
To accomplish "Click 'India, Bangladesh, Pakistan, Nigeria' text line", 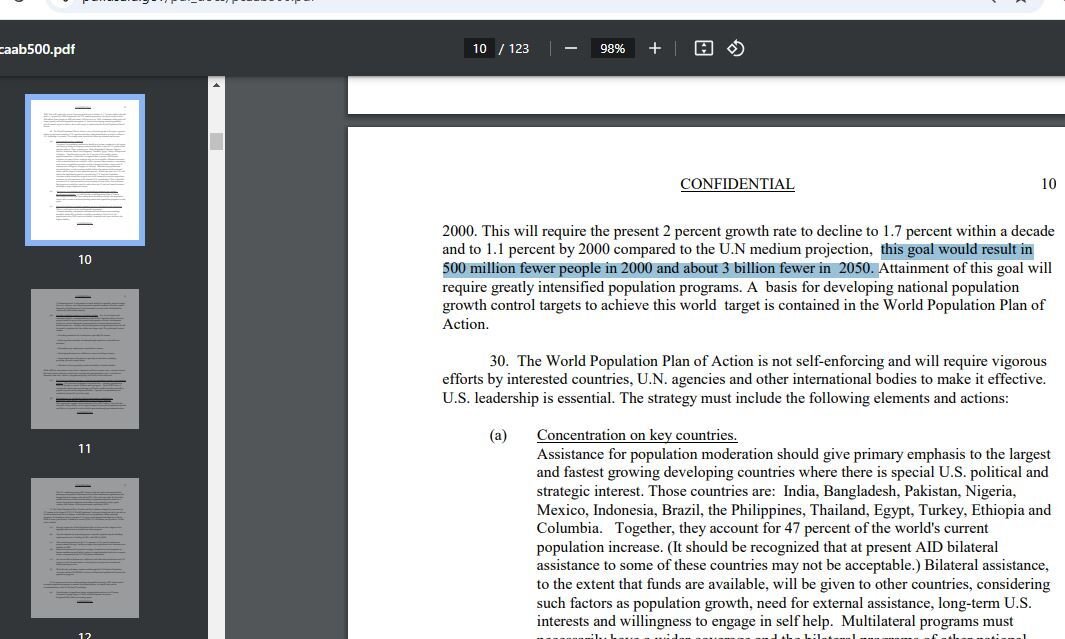I will coord(900,491).
